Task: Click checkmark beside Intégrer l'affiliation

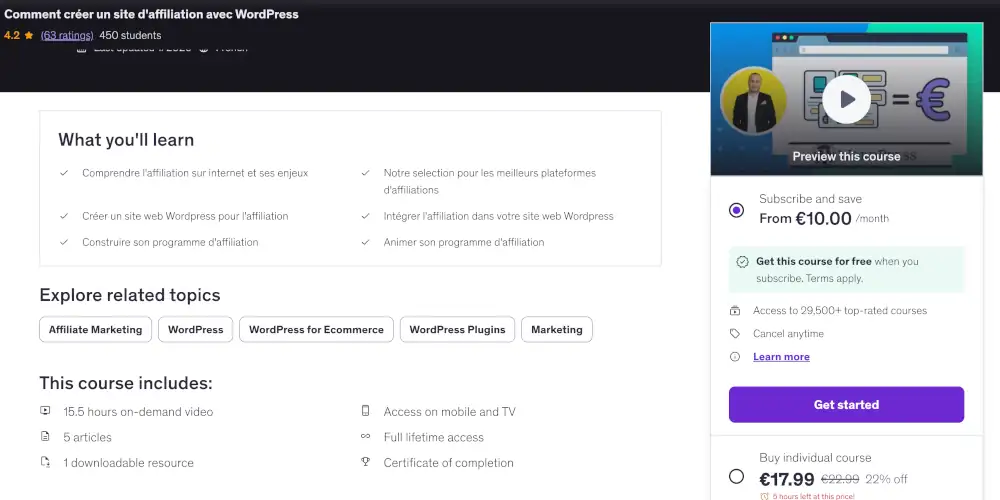Action: tap(365, 216)
